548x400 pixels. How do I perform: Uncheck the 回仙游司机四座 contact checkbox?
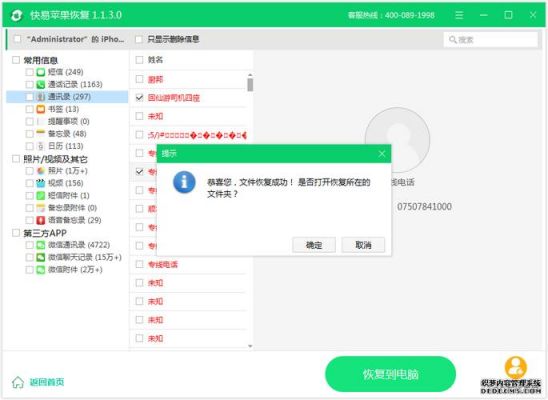(139, 97)
